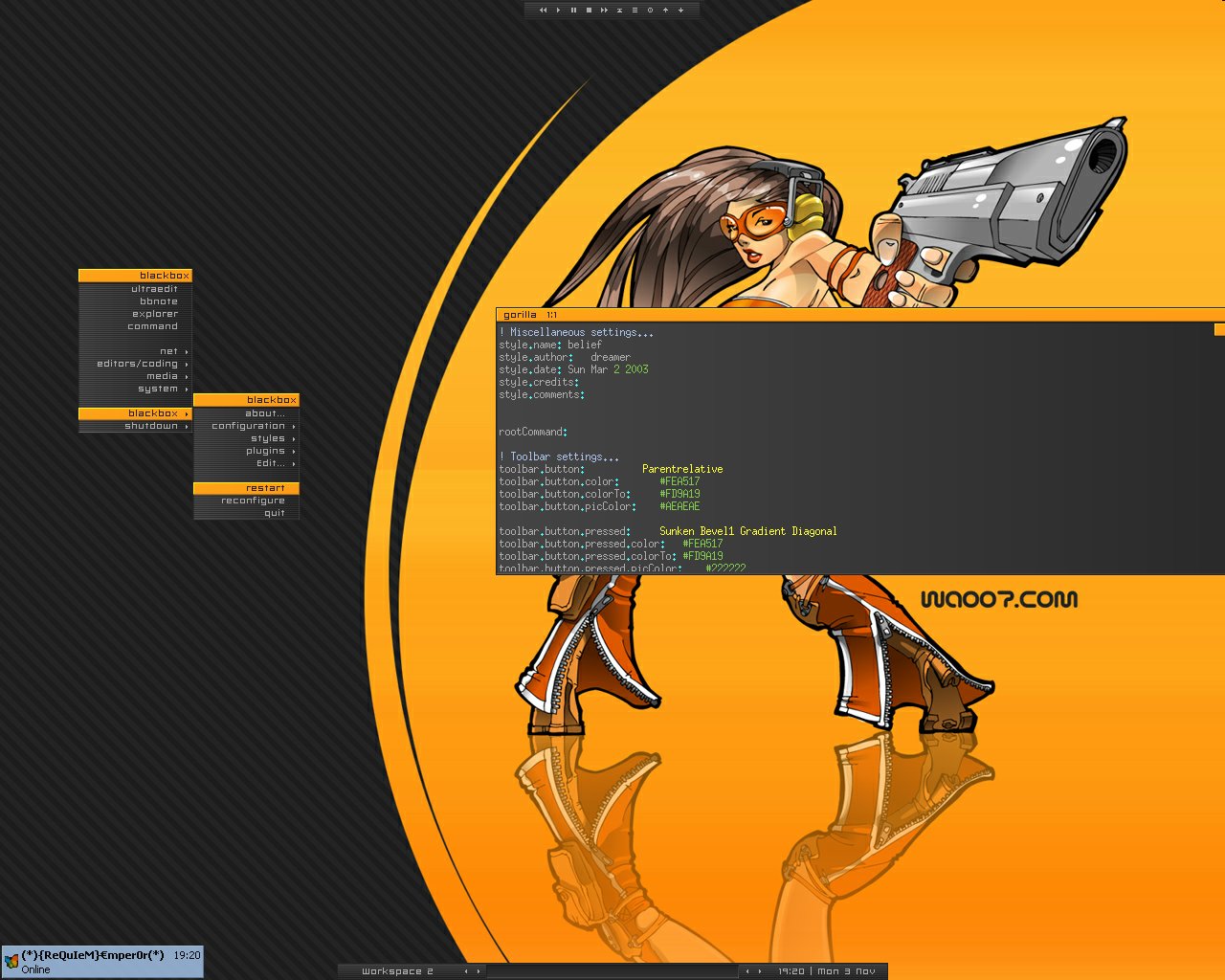Click the color value #FEA517 after toolbar.button.color

point(679,481)
